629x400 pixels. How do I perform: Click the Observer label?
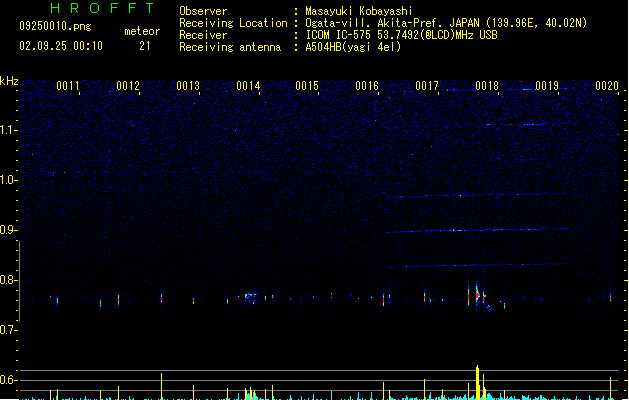click(203, 11)
